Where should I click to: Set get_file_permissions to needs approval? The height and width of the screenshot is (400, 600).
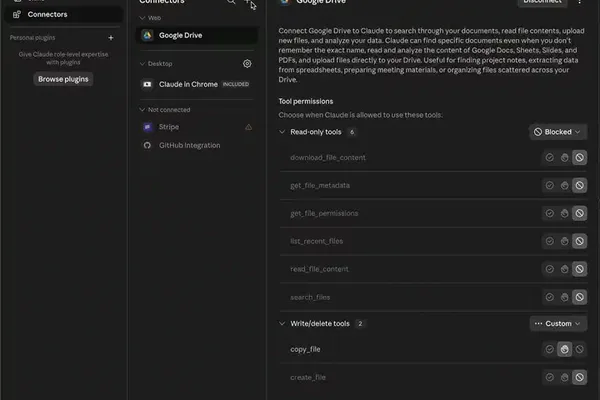(564, 214)
